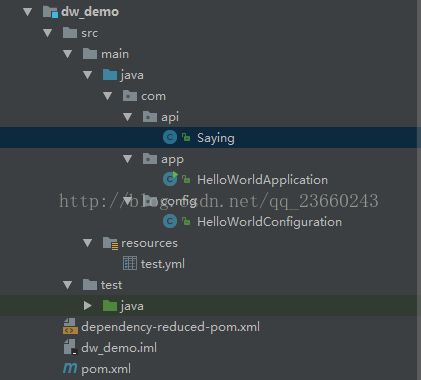Viewport: 421px width, 380px height.
Task: Select the Saying class name
Action: [x=216, y=138]
